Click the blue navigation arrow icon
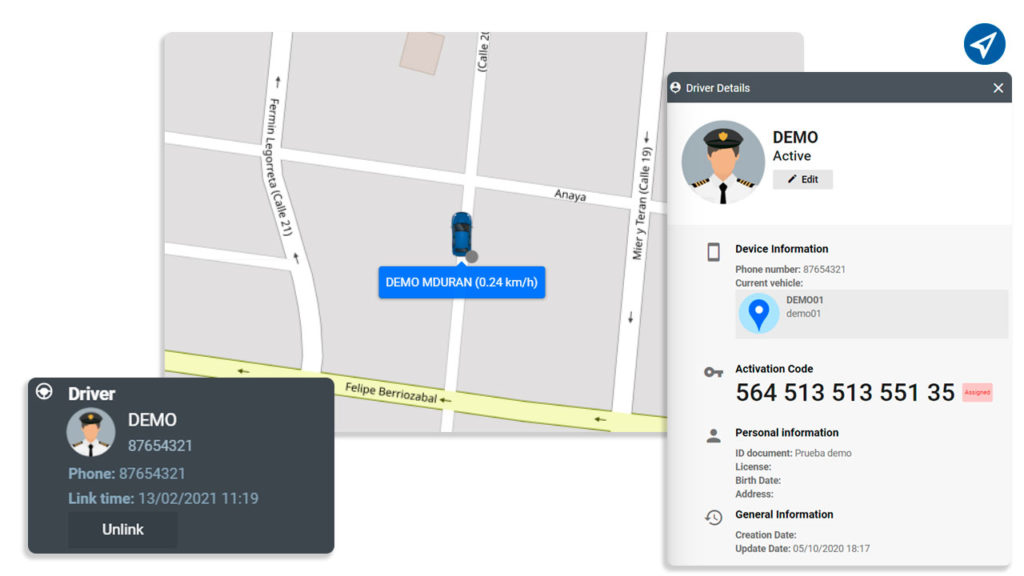The height and width of the screenshot is (576, 1024). click(x=984, y=44)
